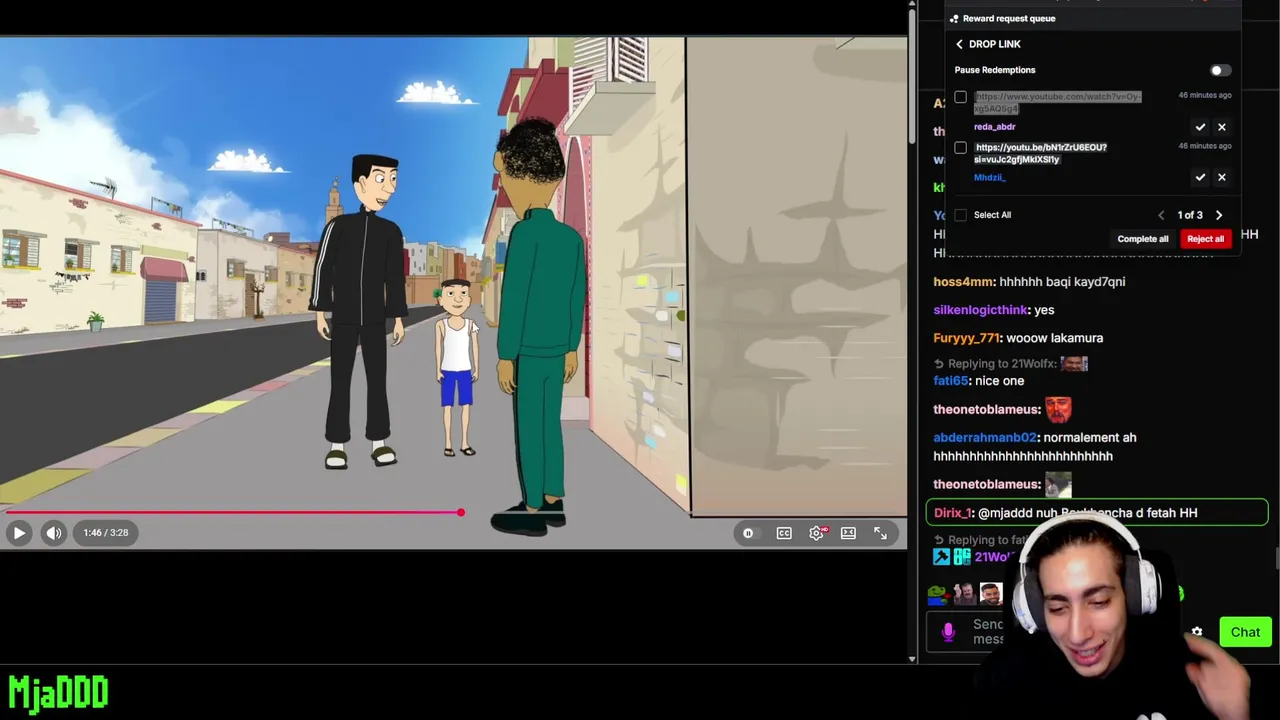This screenshot has width=1280, height=720.
Task: Click the scroll up arrow above the page scrollbar
Action: pyautogui.click(x=912, y=5)
